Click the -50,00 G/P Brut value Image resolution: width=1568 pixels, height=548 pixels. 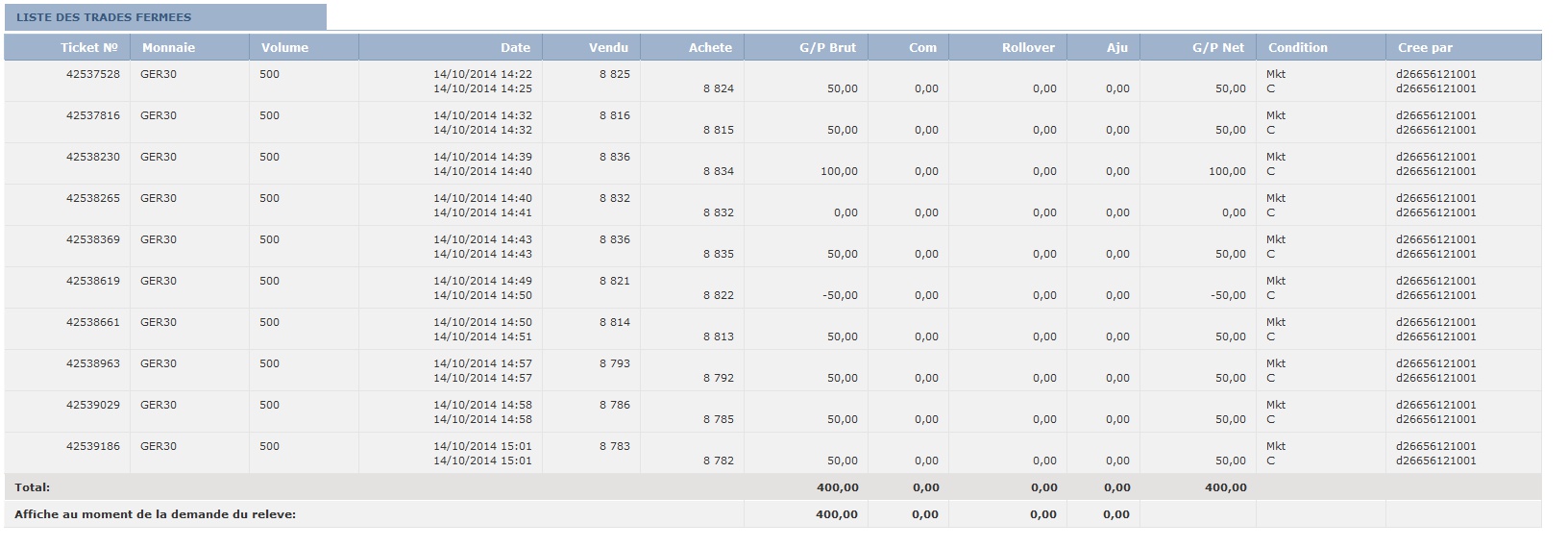tap(840, 295)
